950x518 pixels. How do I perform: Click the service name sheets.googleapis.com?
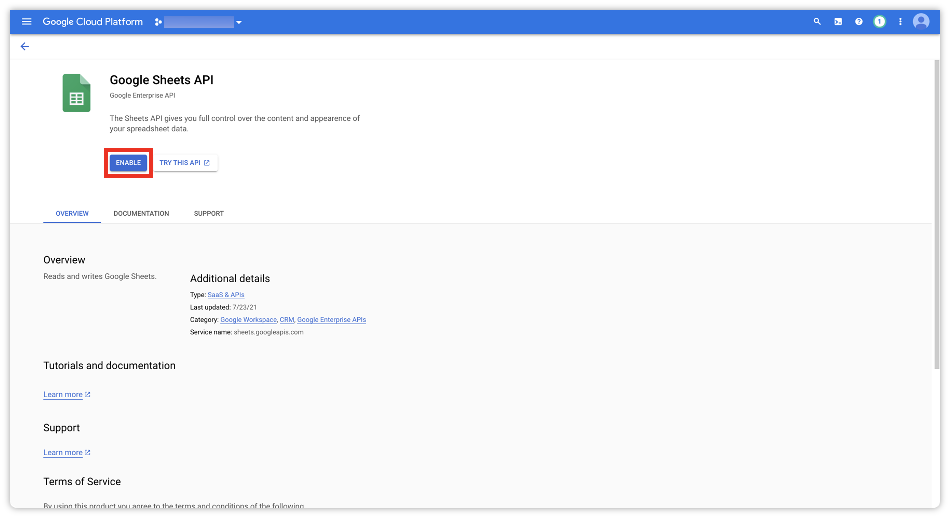pos(268,333)
